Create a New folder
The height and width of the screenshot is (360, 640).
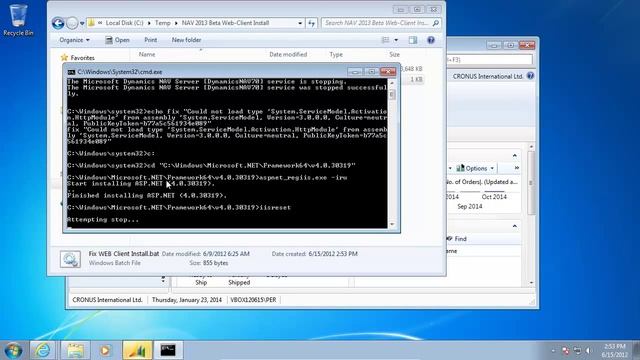pos(186,40)
